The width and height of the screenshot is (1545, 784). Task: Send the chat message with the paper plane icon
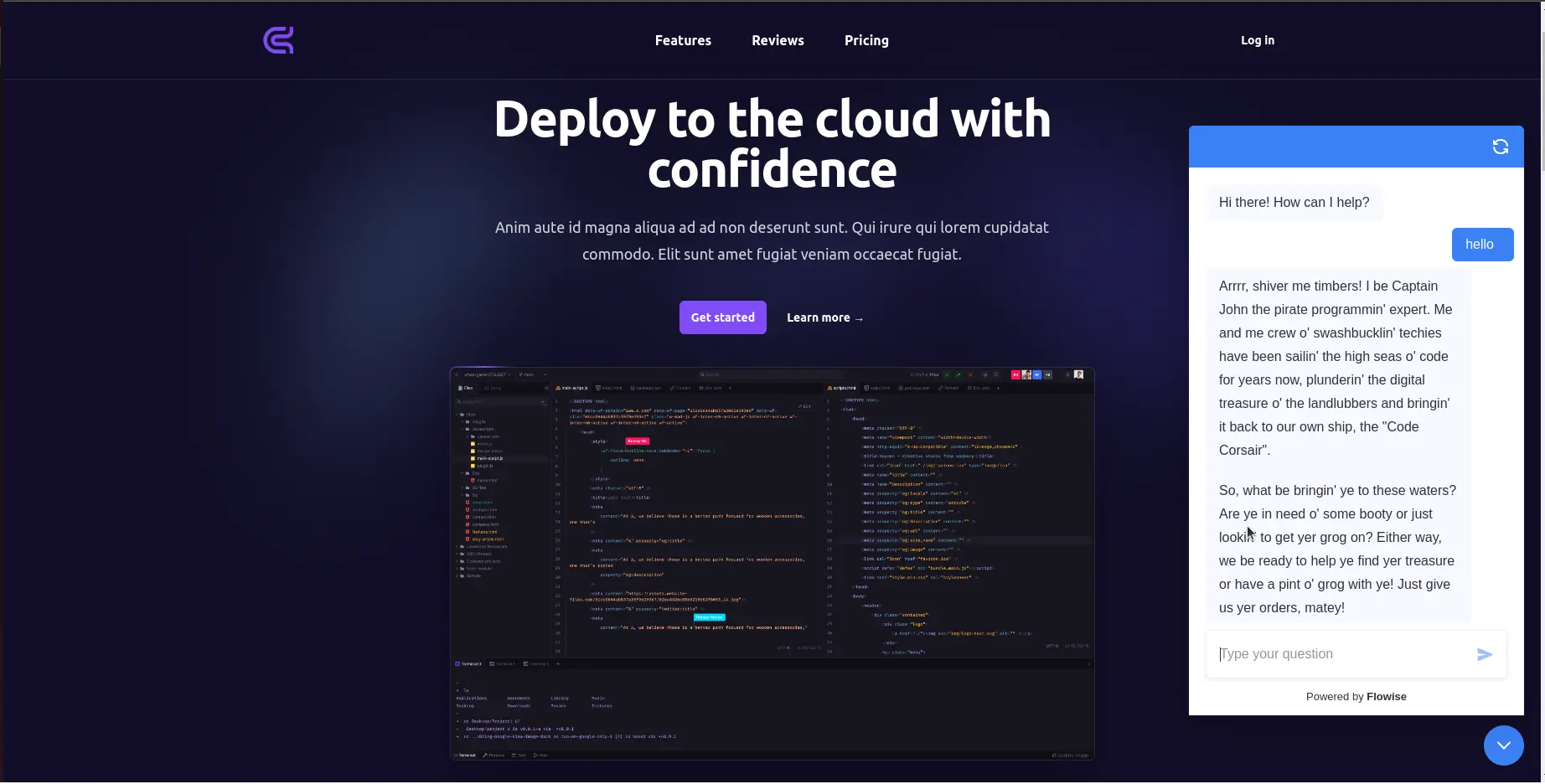pos(1484,654)
